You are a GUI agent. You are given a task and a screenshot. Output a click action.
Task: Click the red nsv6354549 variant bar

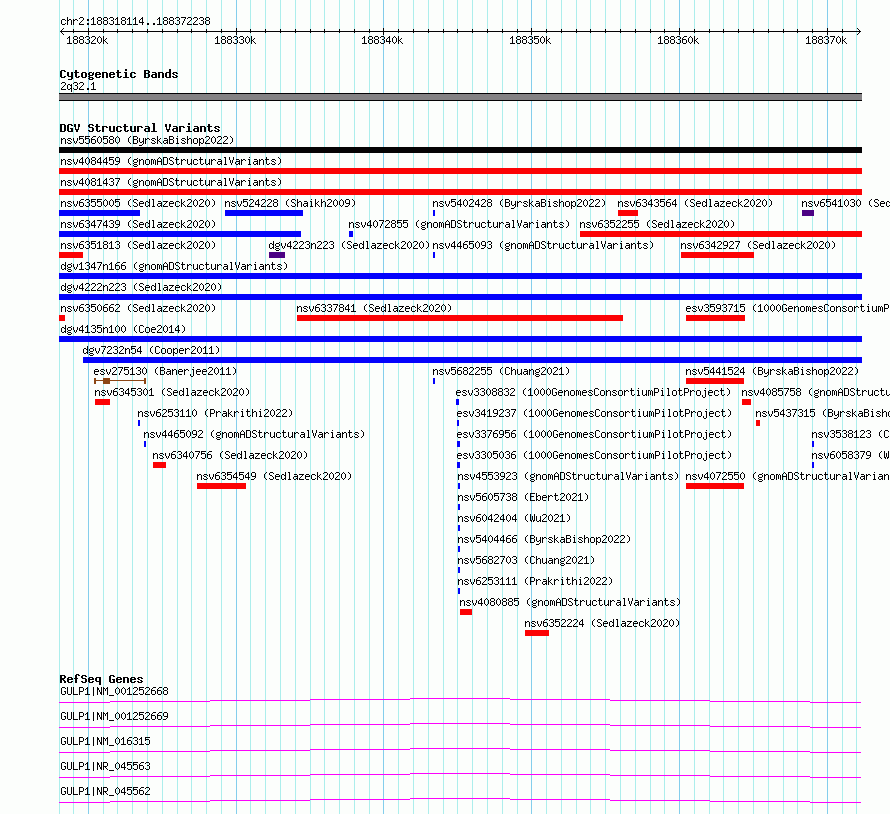click(221, 486)
